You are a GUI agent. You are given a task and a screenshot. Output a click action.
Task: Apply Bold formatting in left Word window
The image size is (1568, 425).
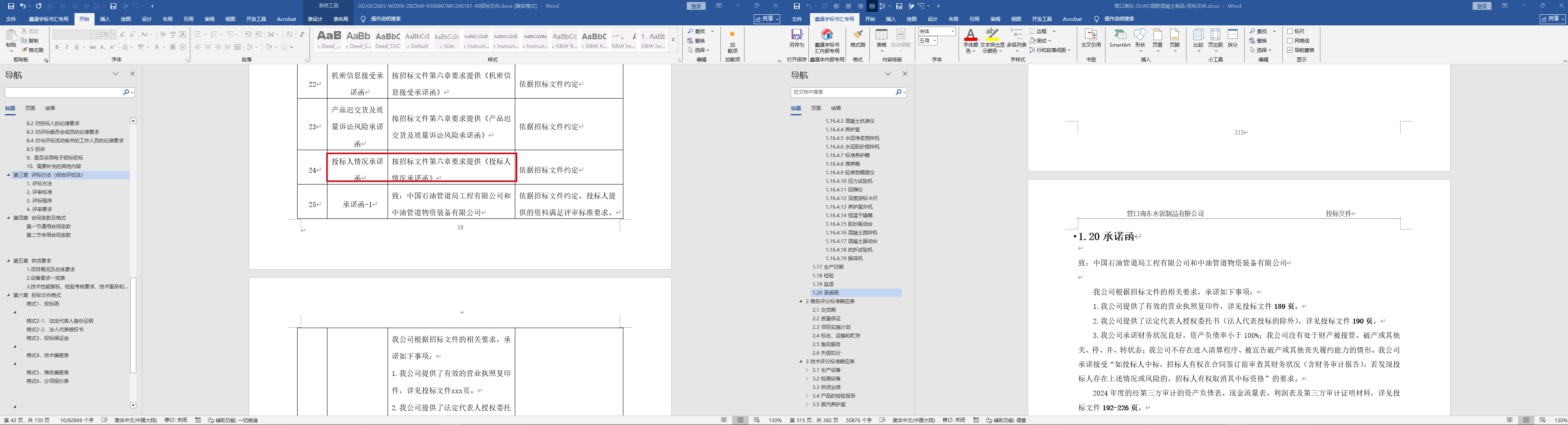pos(57,47)
